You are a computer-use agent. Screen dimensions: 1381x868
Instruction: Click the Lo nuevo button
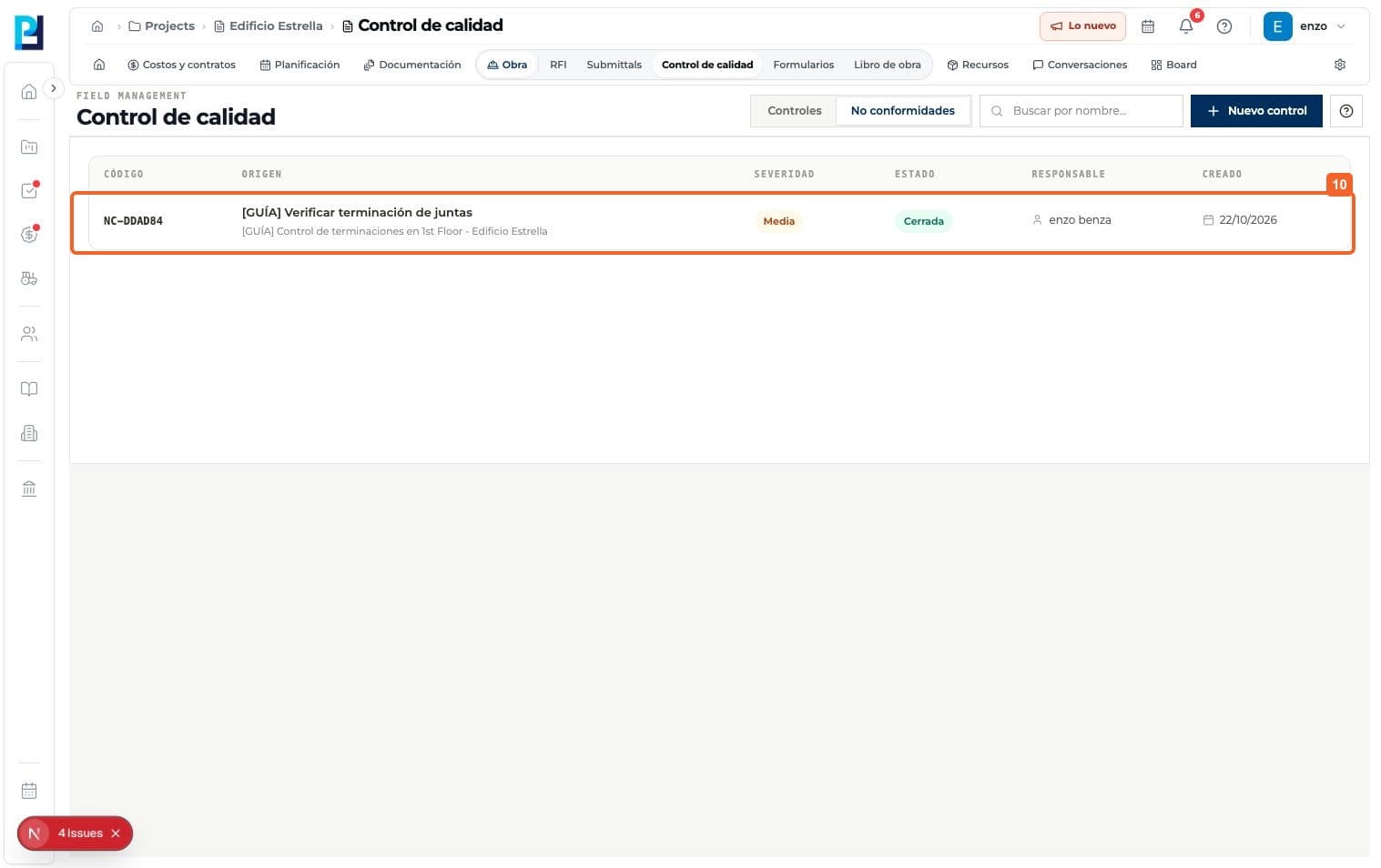tap(1082, 26)
